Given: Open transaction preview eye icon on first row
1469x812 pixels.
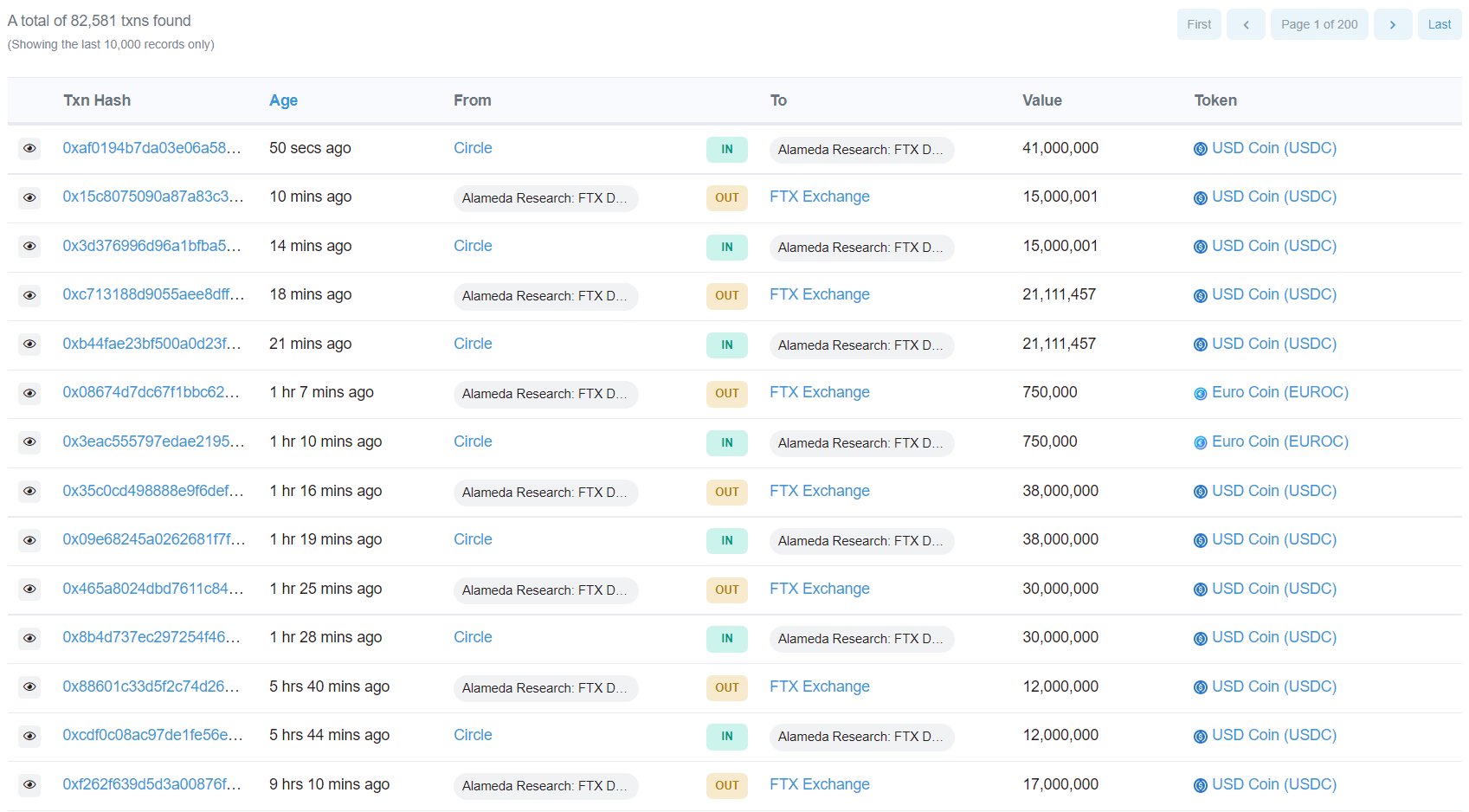Looking at the screenshot, I should tap(29, 149).
